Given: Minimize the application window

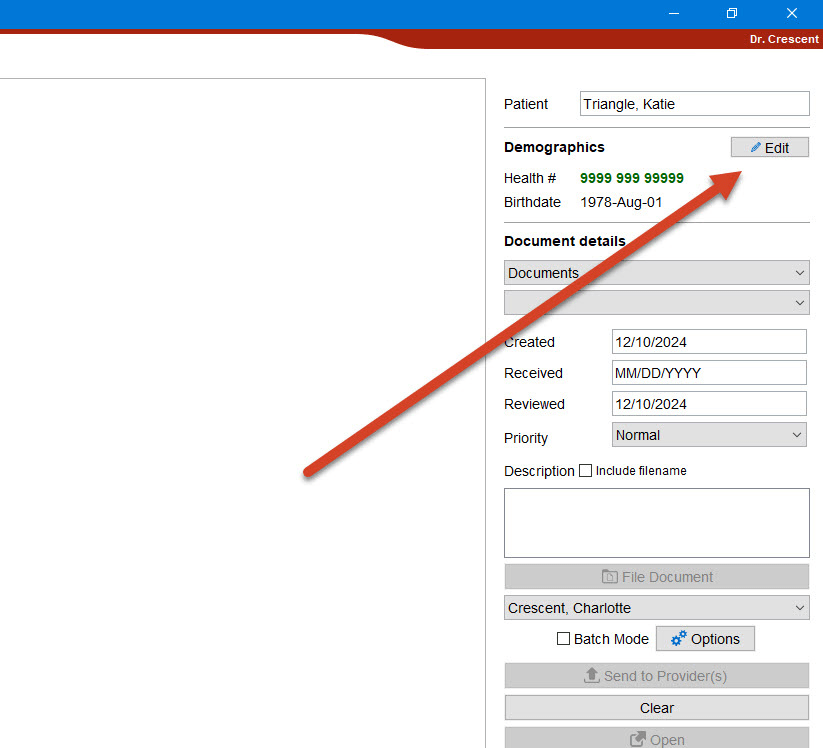Looking at the screenshot, I should pos(674,13).
